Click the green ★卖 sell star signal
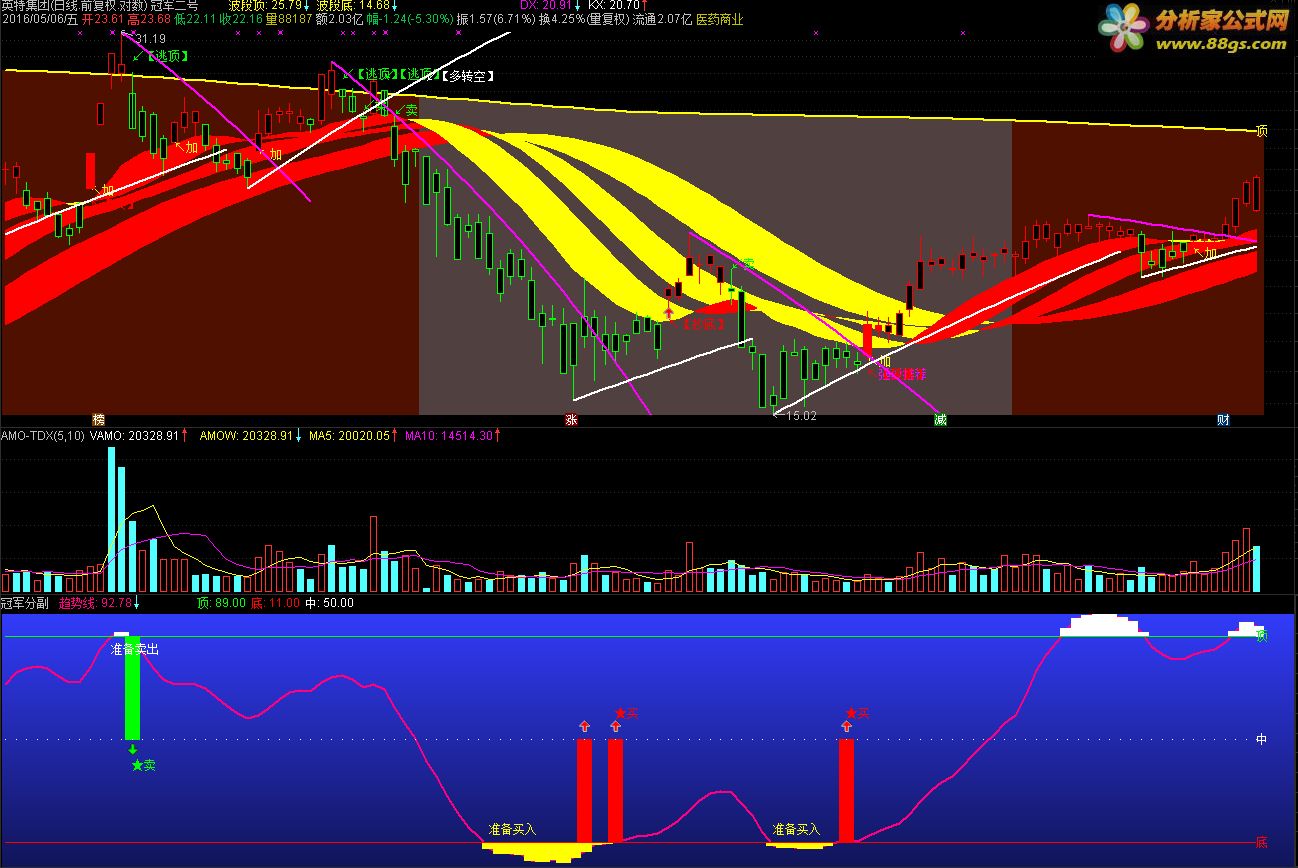Screen dimensions: 1298x868 (x=143, y=765)
